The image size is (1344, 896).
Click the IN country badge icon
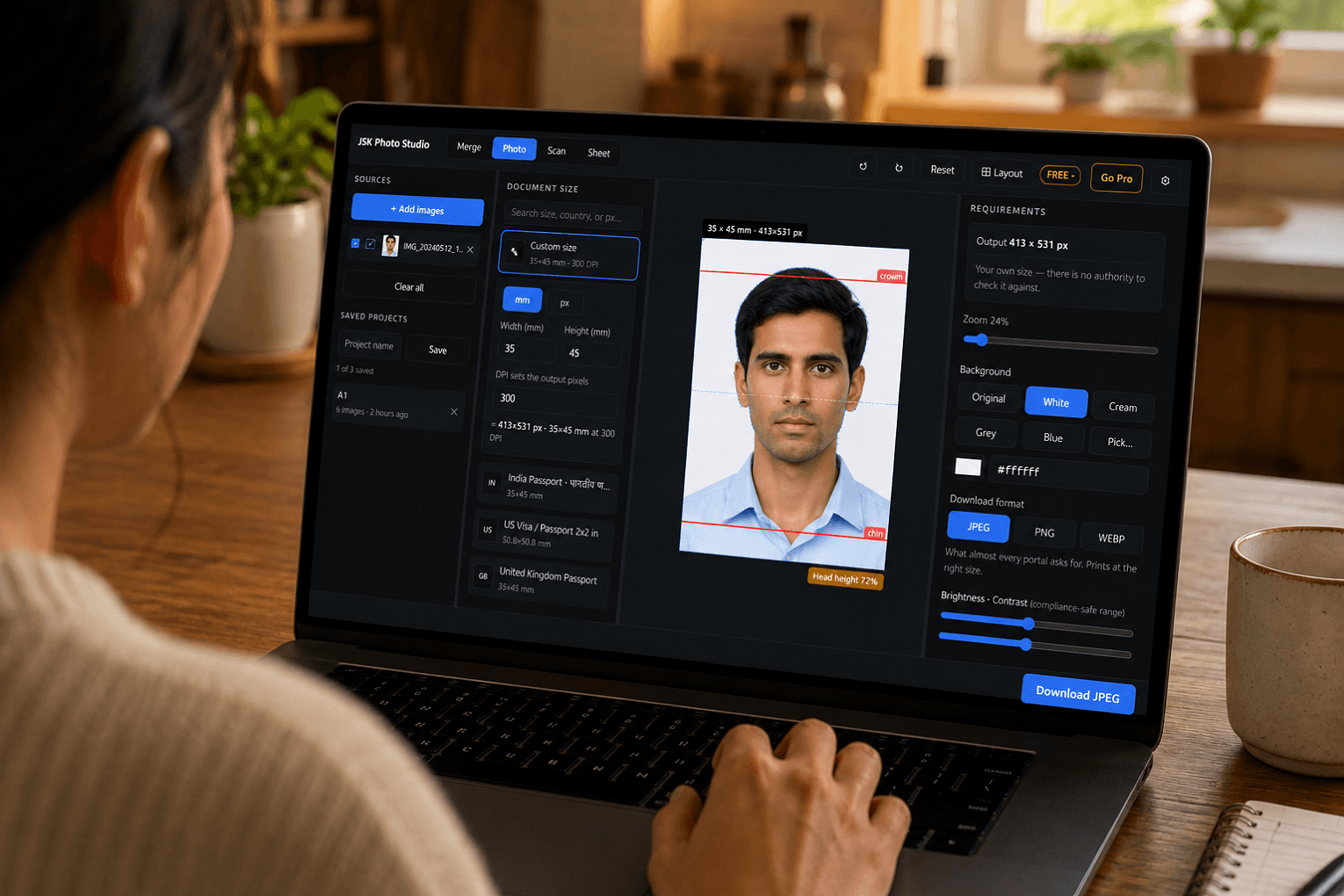[492, 482]
